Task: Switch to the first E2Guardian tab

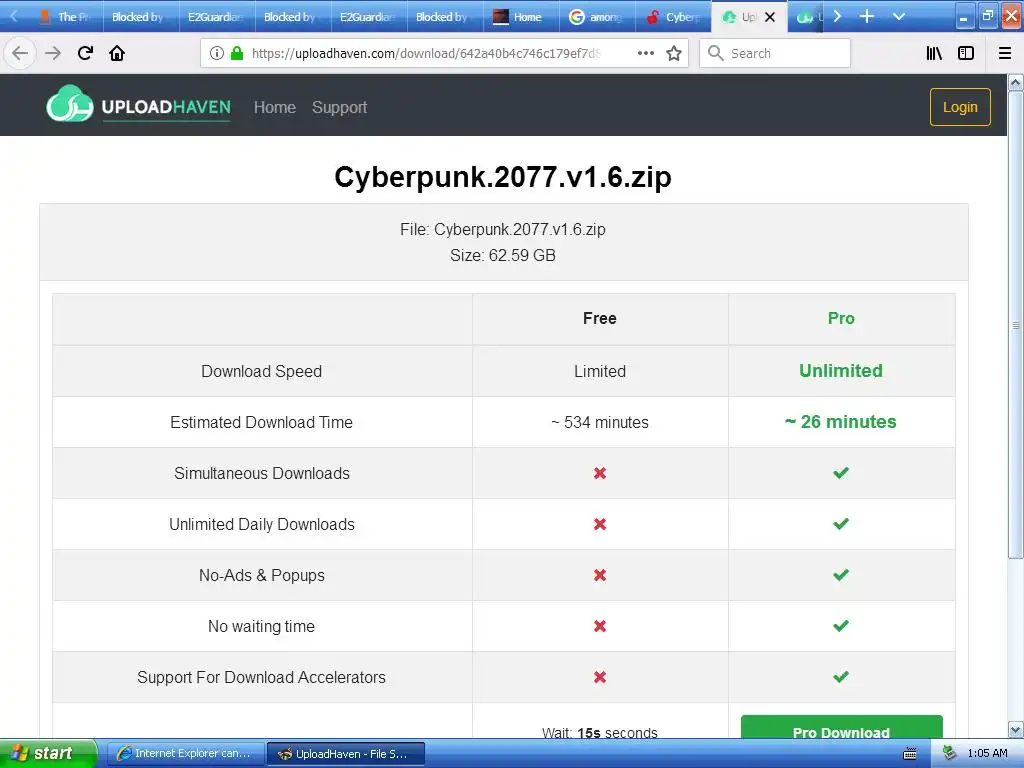Action: point(217,17)
